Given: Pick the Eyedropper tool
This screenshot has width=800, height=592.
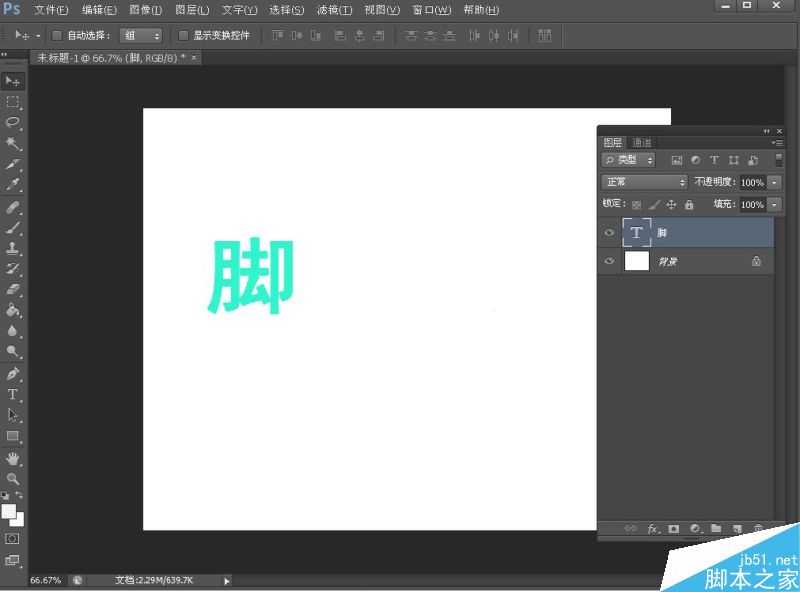Looking at the screenshot, I should (13, 182).
